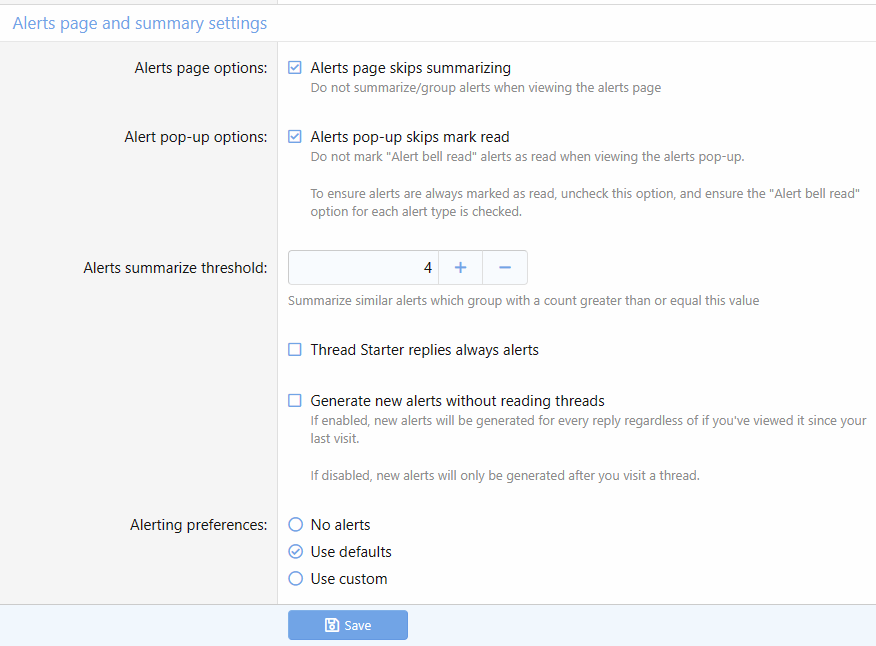The width and height of the screenshot is (876, 646).
Task: Click the 'Alerts page and summary settings' heading
Action: pyautogui.click(x=139, y=23)
